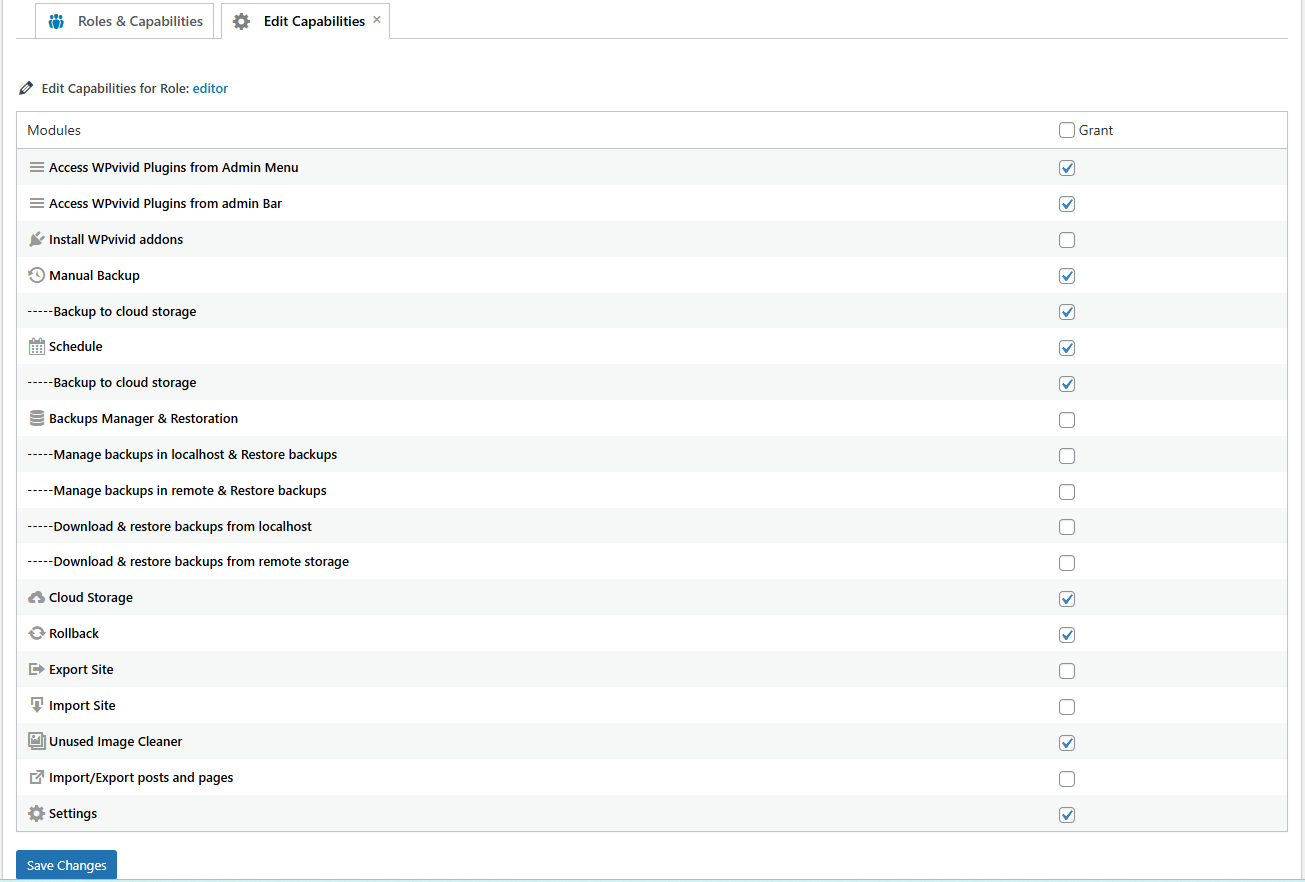
Task: Enable the Export Site checkbox
Action: click(x=1067, y=671)
